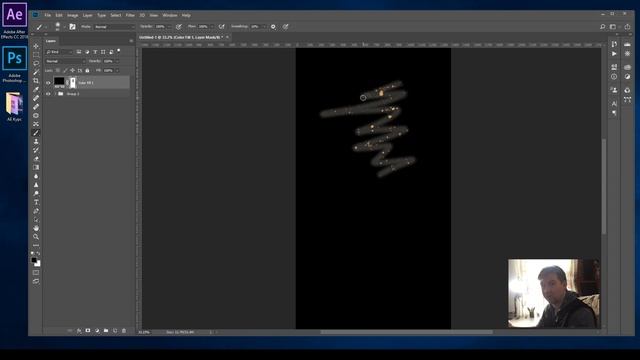Toggle airbrush build-up effects
The image size is (640, 360).
(x=222, y=27)
